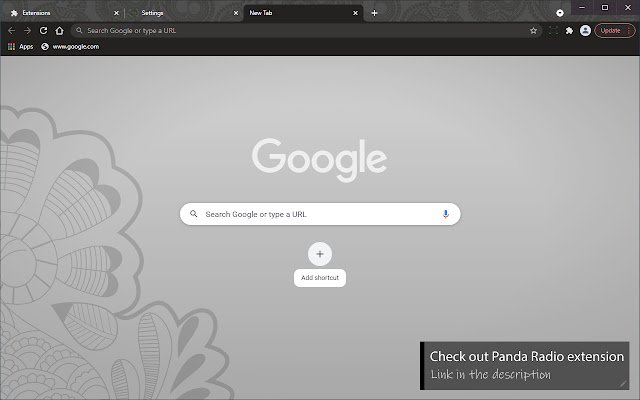Open the three-dot menu beside Update
This screenshot has width=640, height=400.
point(629,31)
